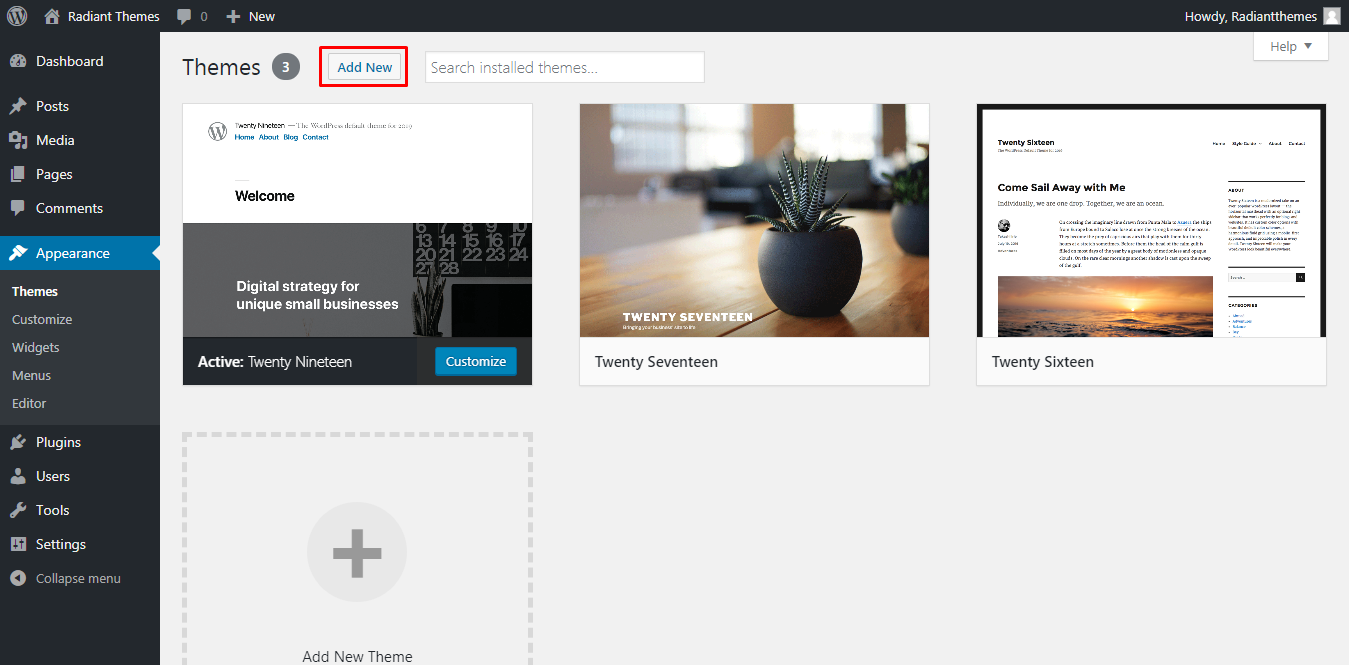The height and width of the screenshot is (665, 1349).
Task: Click the home icon beside Radiant Themes
Action: (x=53, y=16)
